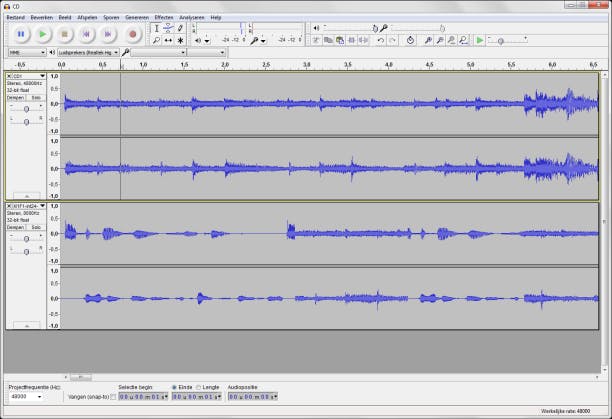The width and height of the screenshot is (612, 419).
Task: Open the Effecten menu
Action: 163,17
